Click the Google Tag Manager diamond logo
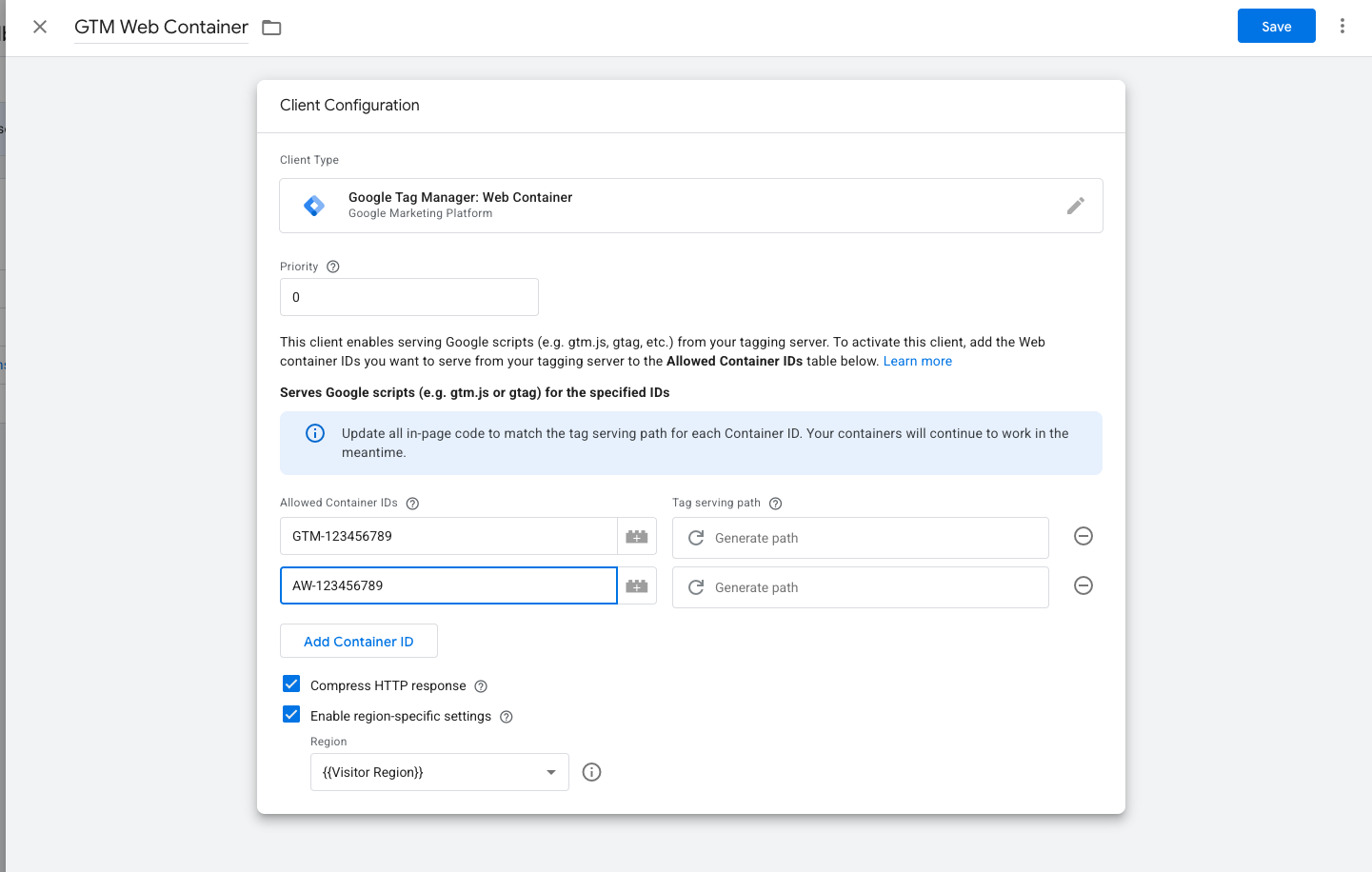Viewport: 1372px width, 872px height. tap(314, 206)
